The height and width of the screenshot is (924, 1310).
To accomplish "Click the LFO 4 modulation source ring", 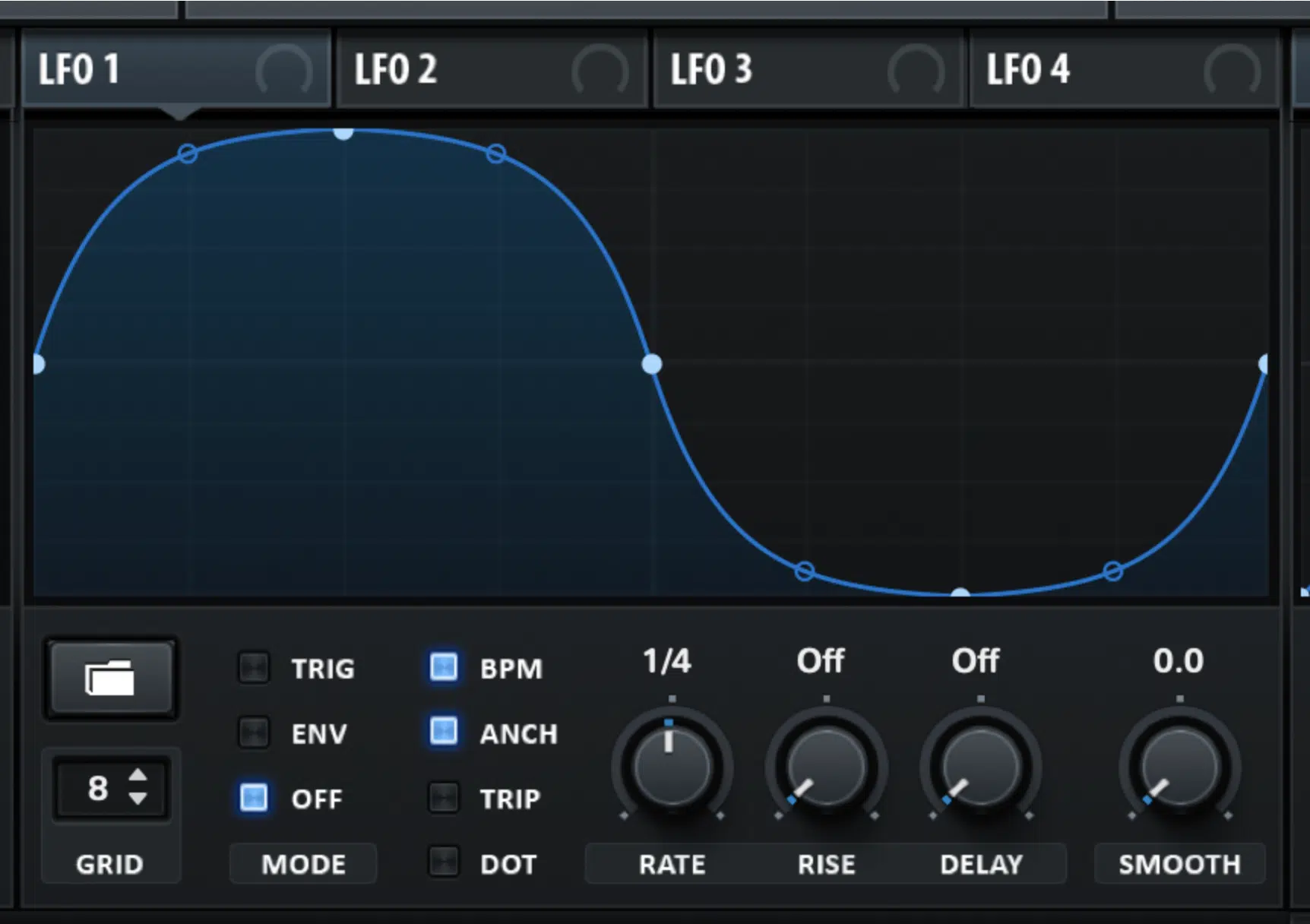I will point(1232,71).
